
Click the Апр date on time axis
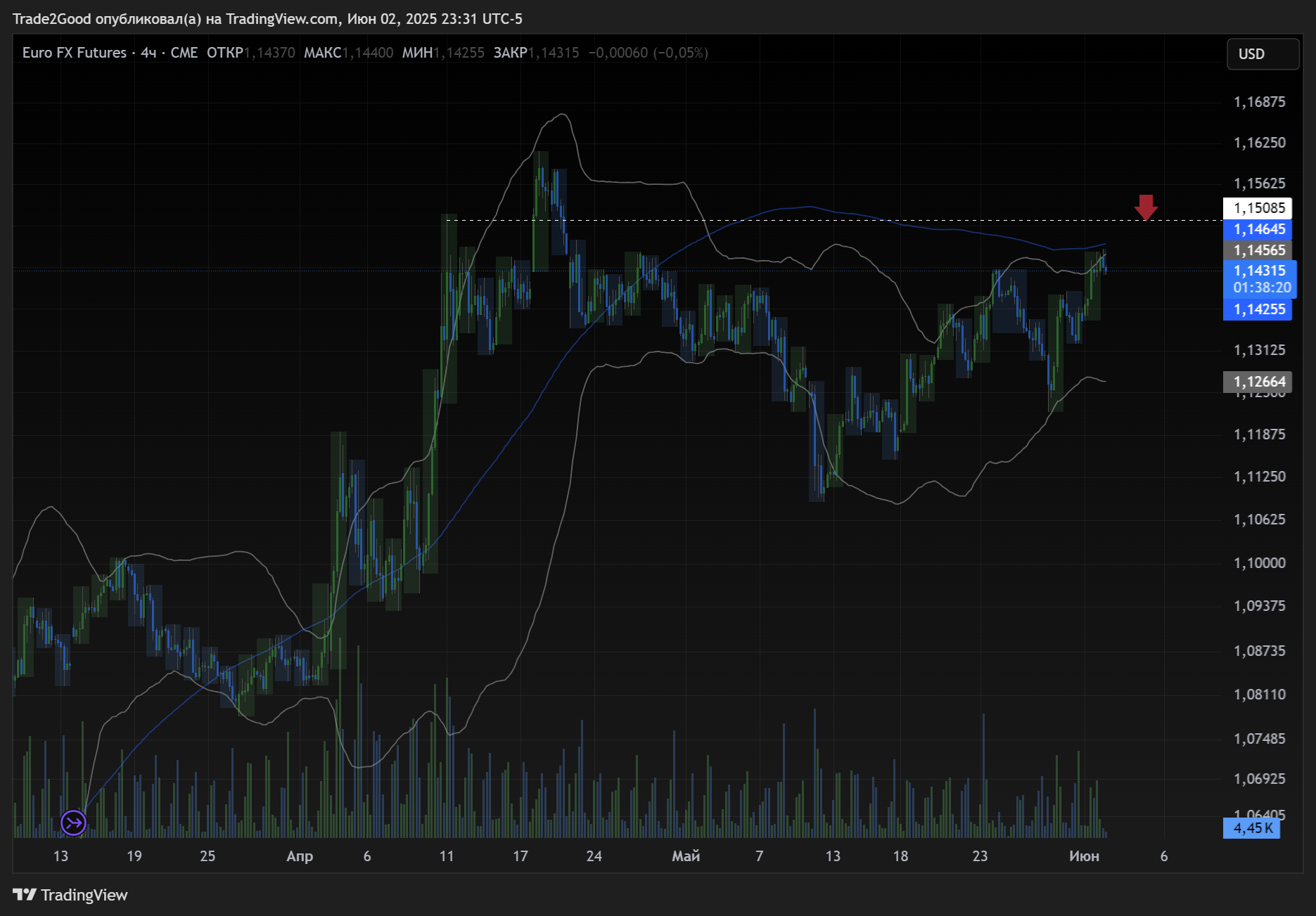(300, 856)
